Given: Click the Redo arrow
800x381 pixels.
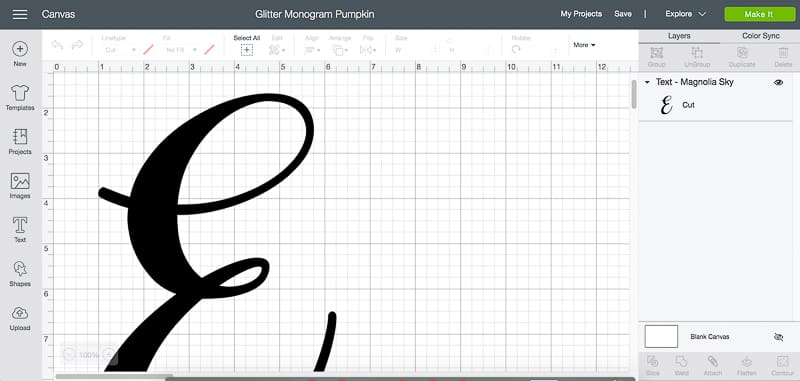Looking at the screenshot, I should click(x=78, y=45).
